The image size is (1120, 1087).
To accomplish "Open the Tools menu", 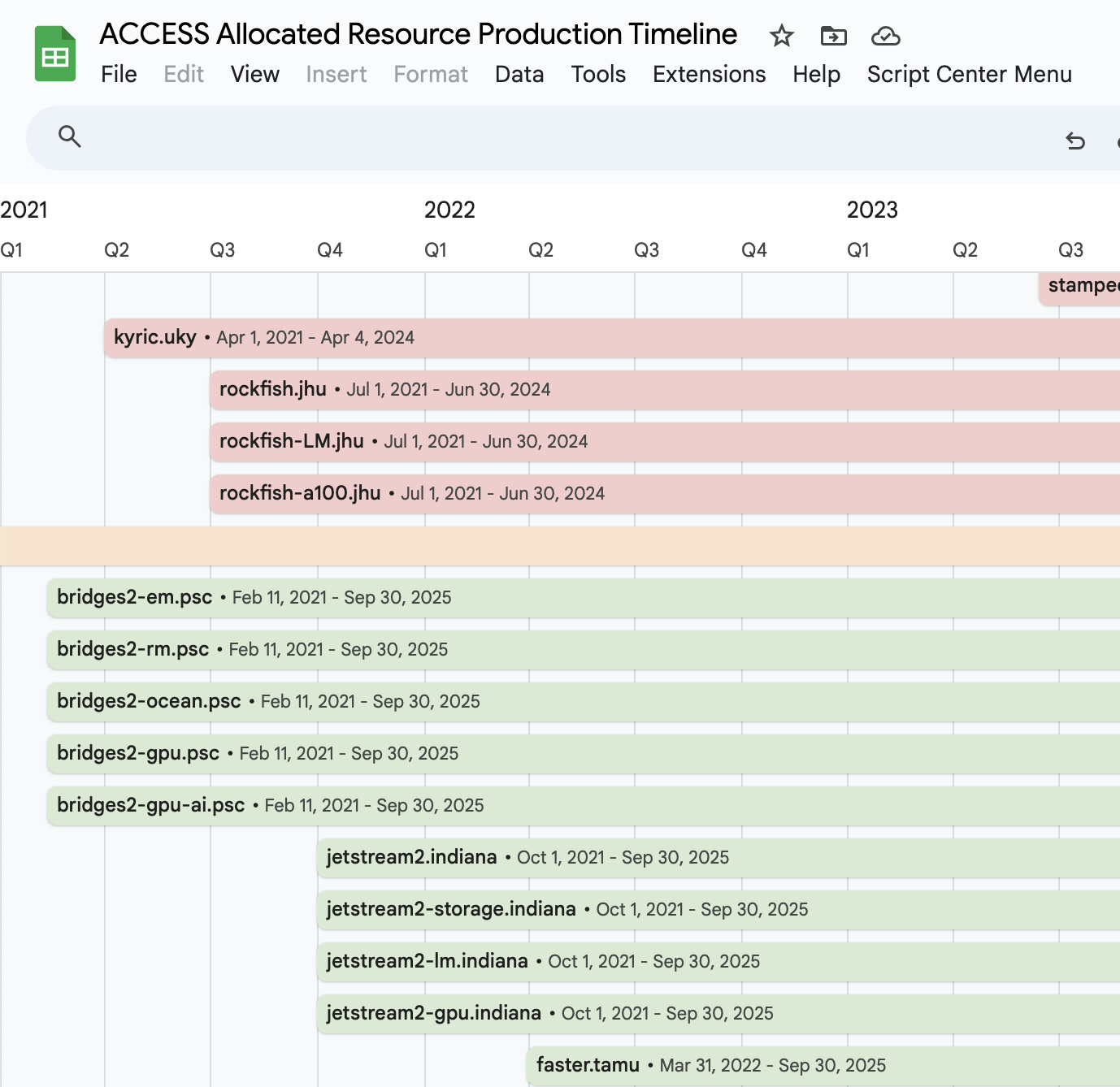I will tap(597, 74).
